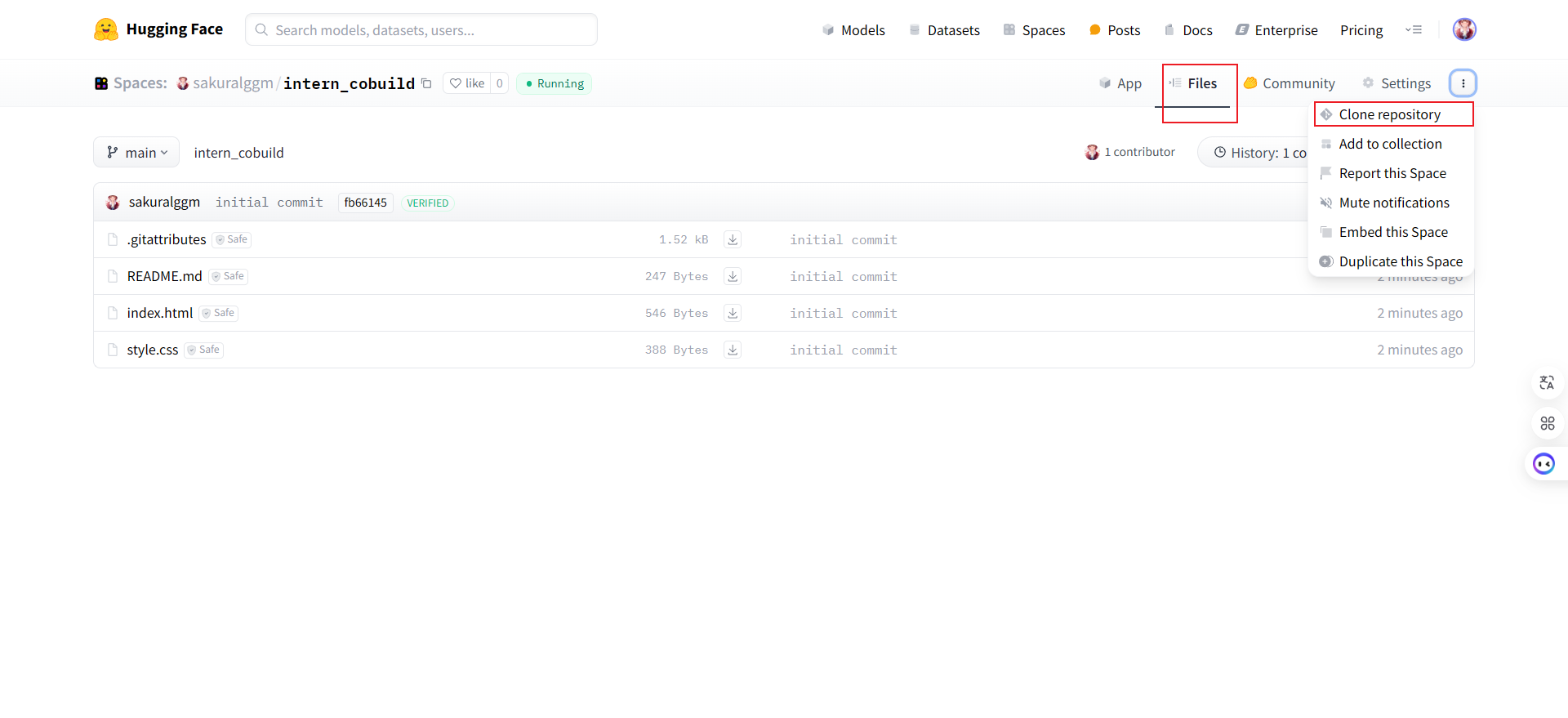Viewport: 1568px width, 718px height.
Task: Open the main branch dropdown
Action: pos(136,152)
